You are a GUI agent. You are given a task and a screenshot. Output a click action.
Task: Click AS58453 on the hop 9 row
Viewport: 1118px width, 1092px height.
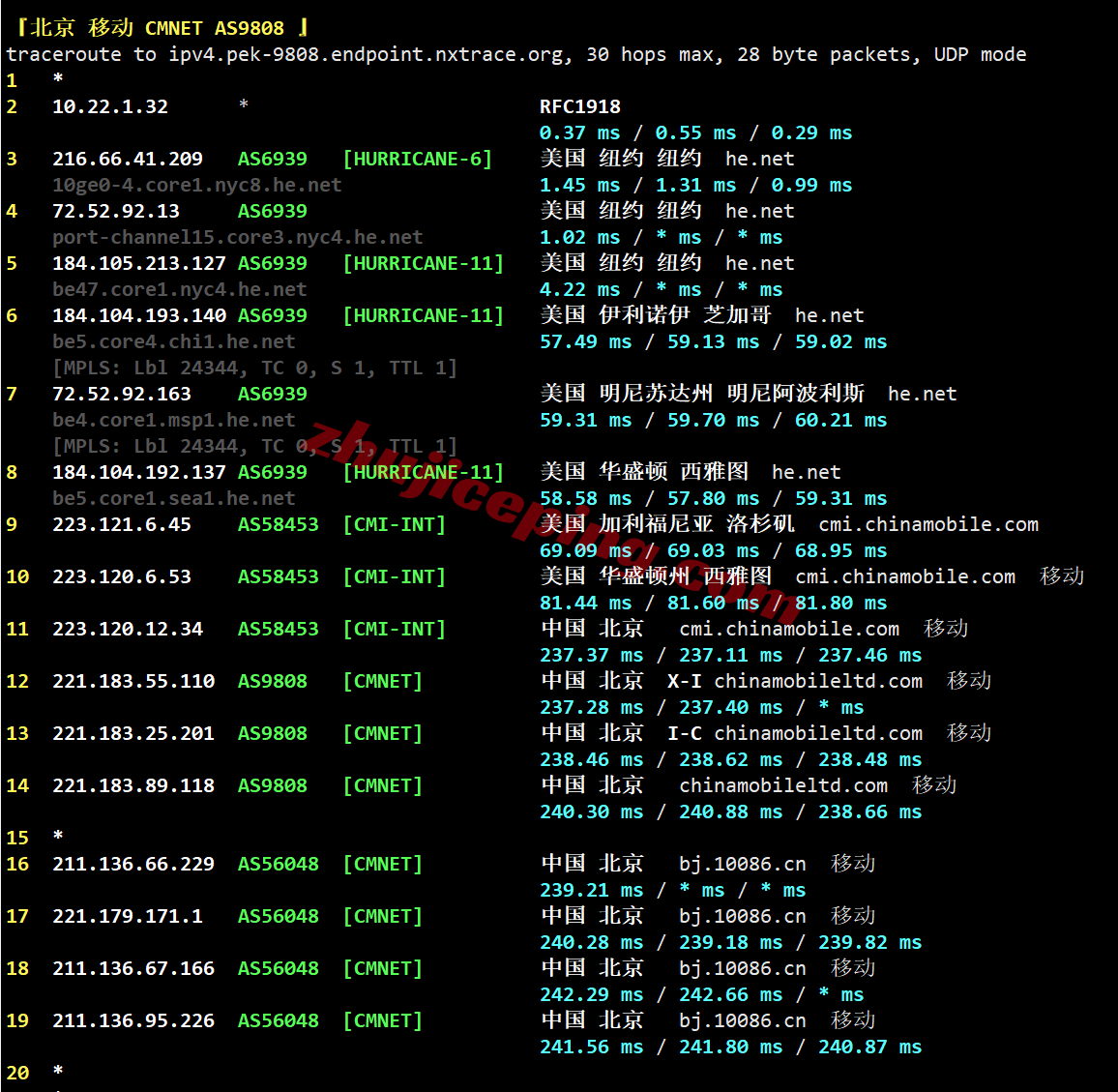click(x=279, y=525)
